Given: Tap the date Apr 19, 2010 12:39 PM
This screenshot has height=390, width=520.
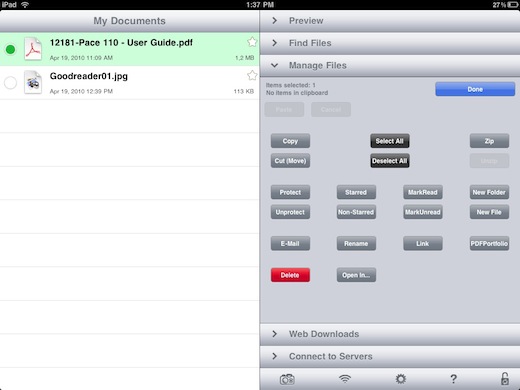Looking at the screenshot, I should (x=81, y=91).
